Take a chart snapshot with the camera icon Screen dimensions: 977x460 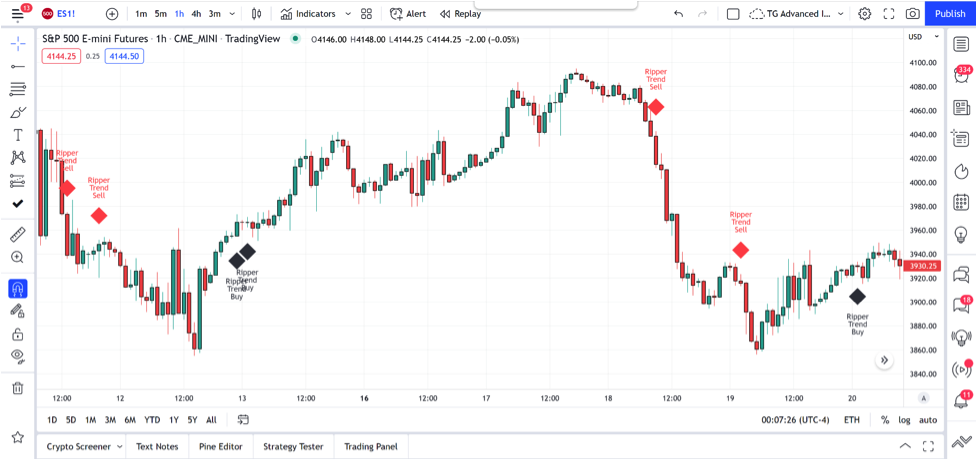(x=912, y=14)
